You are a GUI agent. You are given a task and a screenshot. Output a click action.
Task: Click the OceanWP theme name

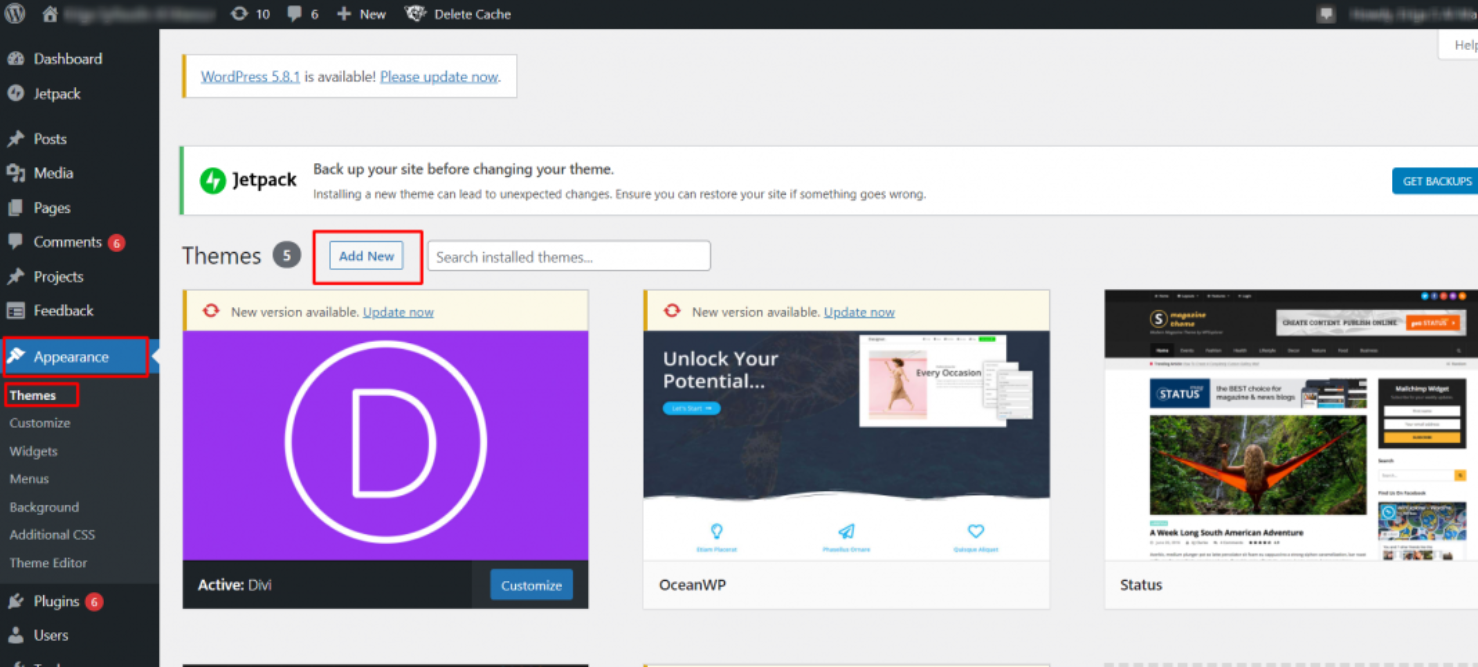pyautogui.click(x=692, y=585)
